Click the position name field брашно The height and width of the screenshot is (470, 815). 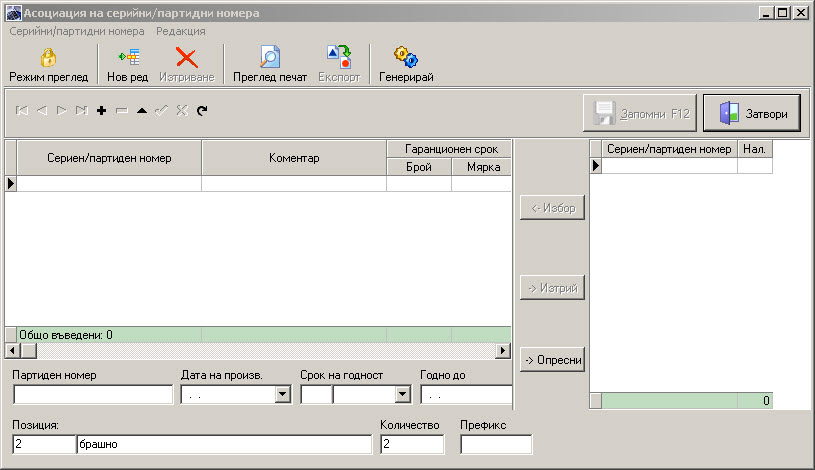coord(224,444)
